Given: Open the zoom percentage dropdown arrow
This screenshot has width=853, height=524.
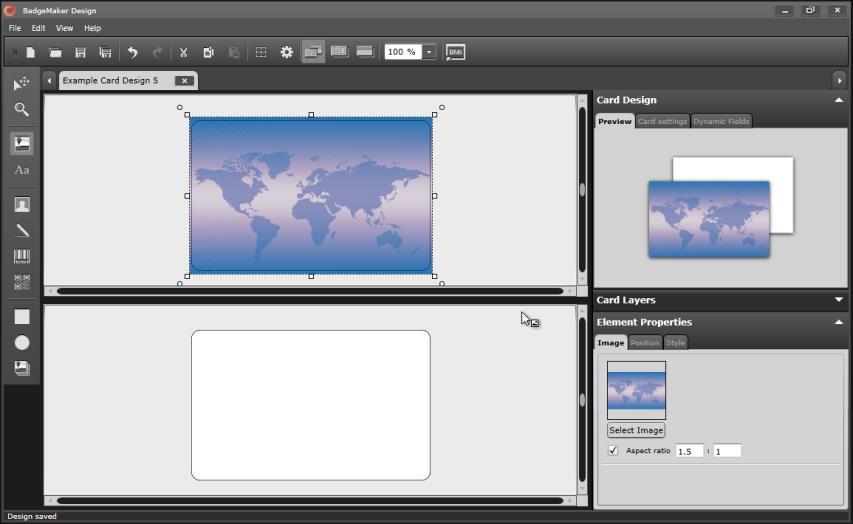Looking at the screenshot, I should pos(429,52).
